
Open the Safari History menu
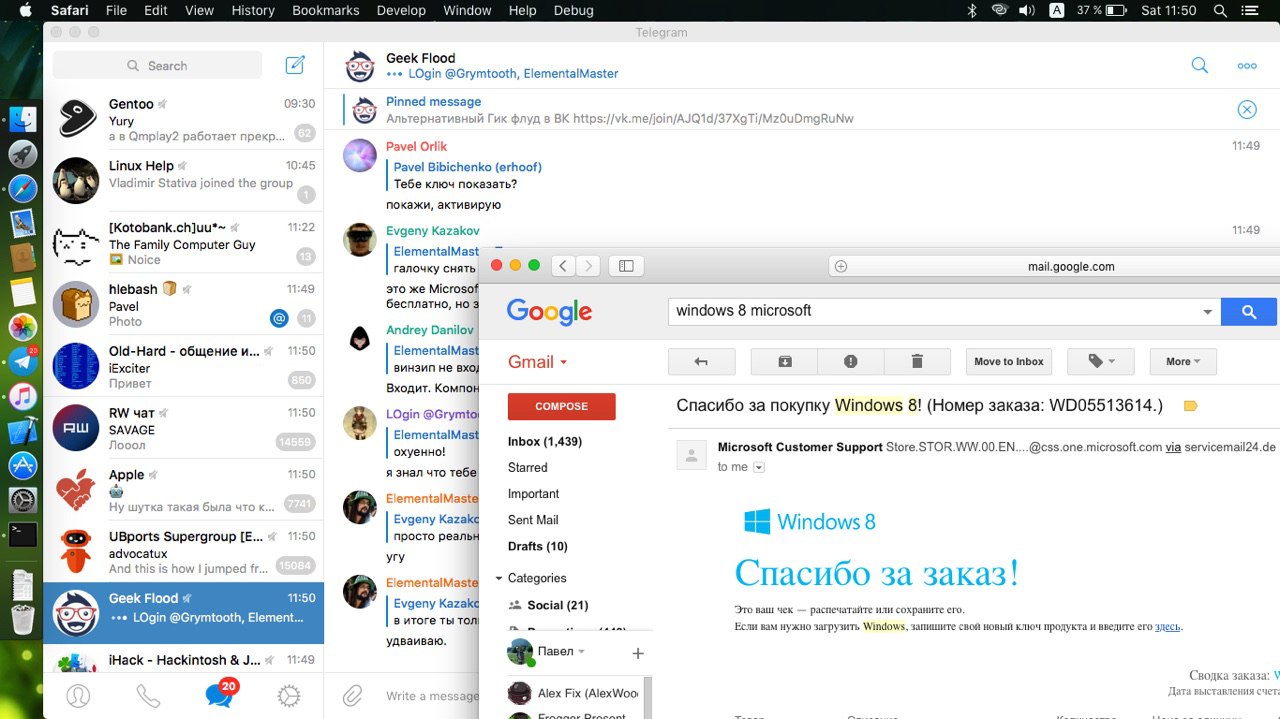253,10
